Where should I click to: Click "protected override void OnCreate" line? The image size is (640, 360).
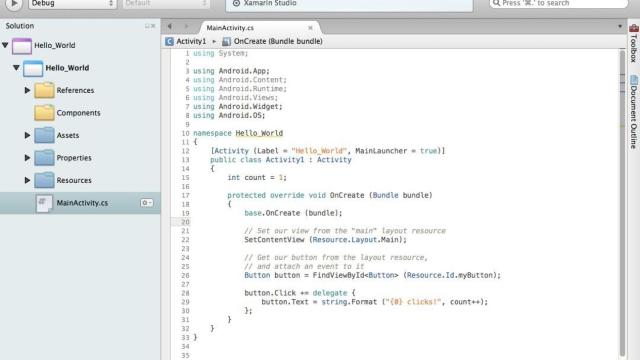pyautogui.click(x=330, y=196)
